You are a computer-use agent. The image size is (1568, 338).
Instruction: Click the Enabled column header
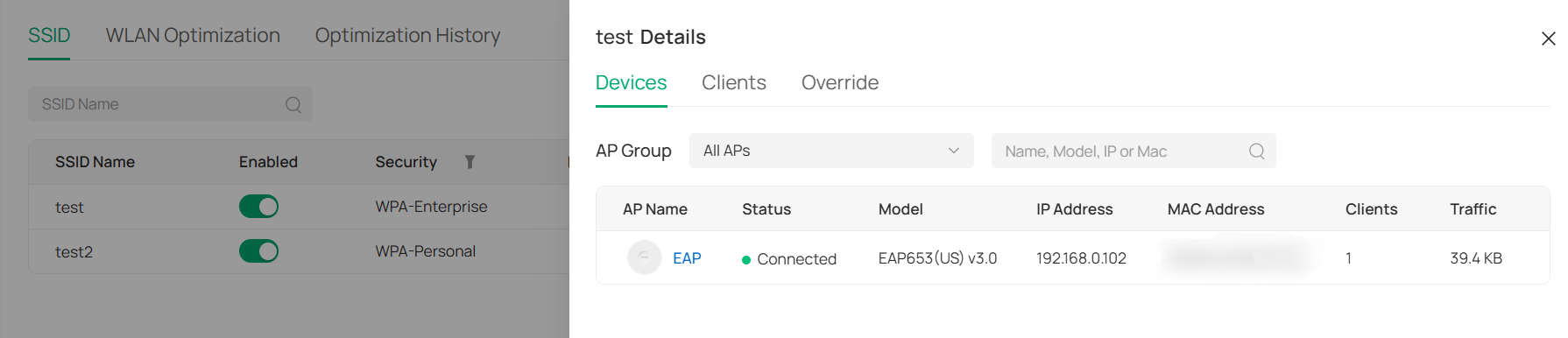click(268, 162)
